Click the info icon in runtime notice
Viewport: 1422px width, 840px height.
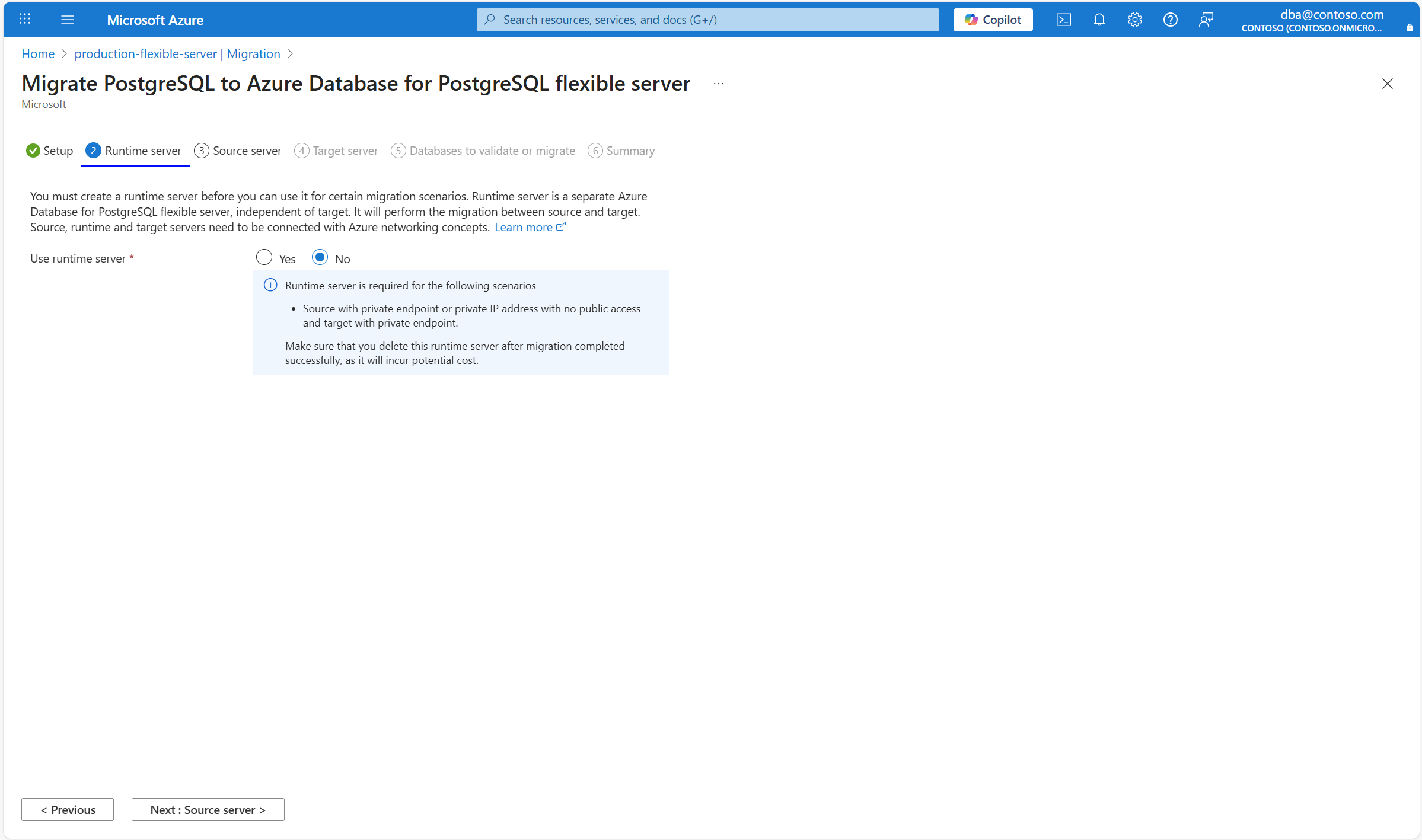[x=270, y=285]
